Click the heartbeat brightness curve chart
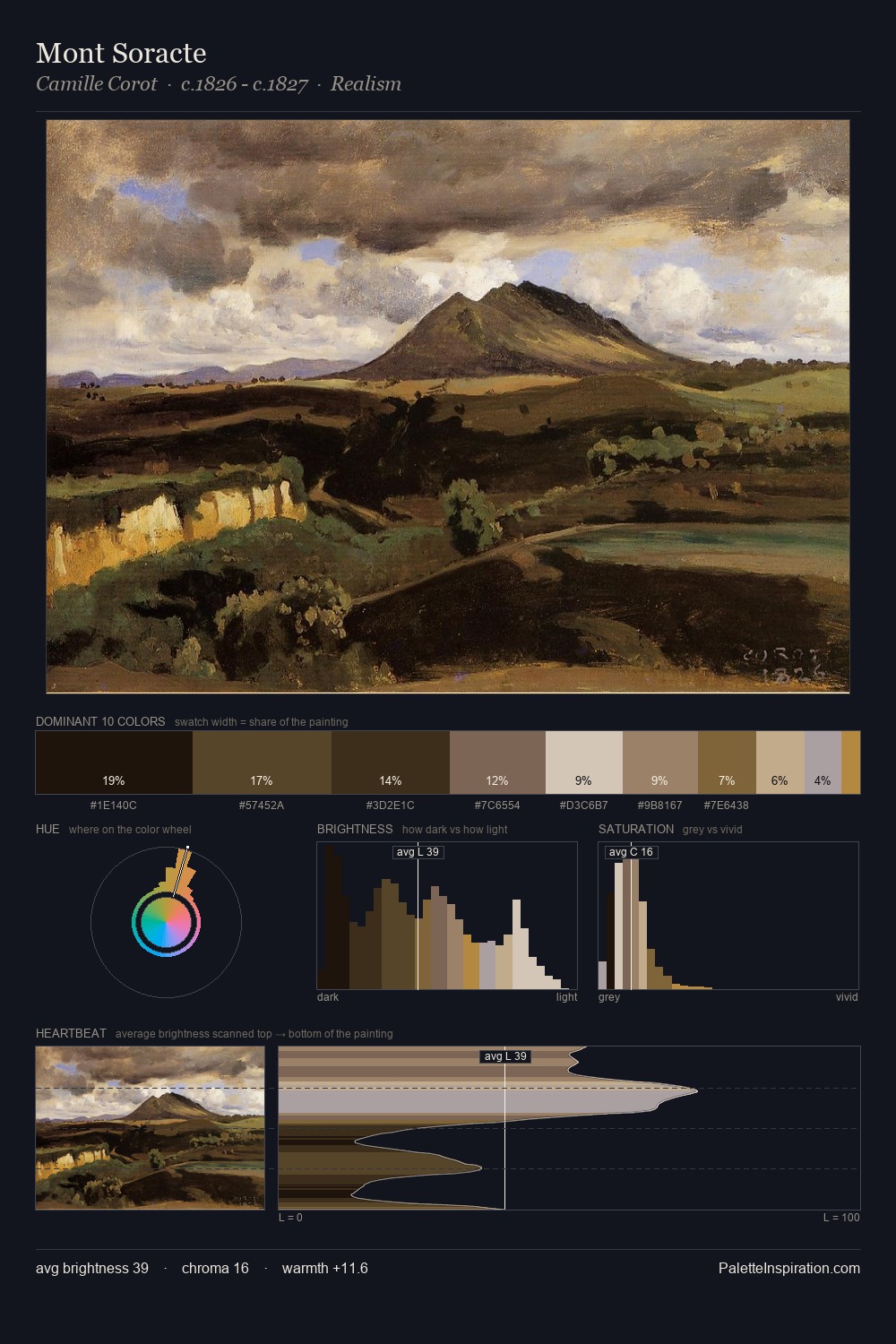 pos(569,1128)
